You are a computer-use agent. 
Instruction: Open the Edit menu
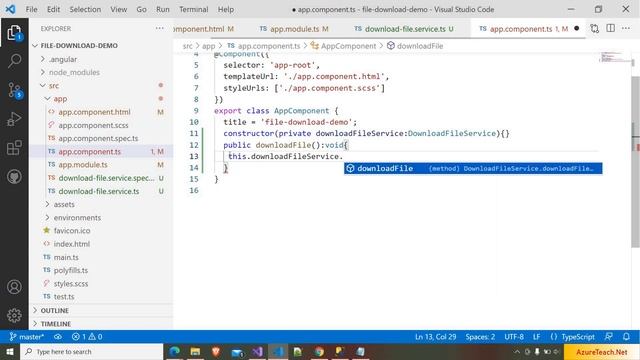coord(53,9)
